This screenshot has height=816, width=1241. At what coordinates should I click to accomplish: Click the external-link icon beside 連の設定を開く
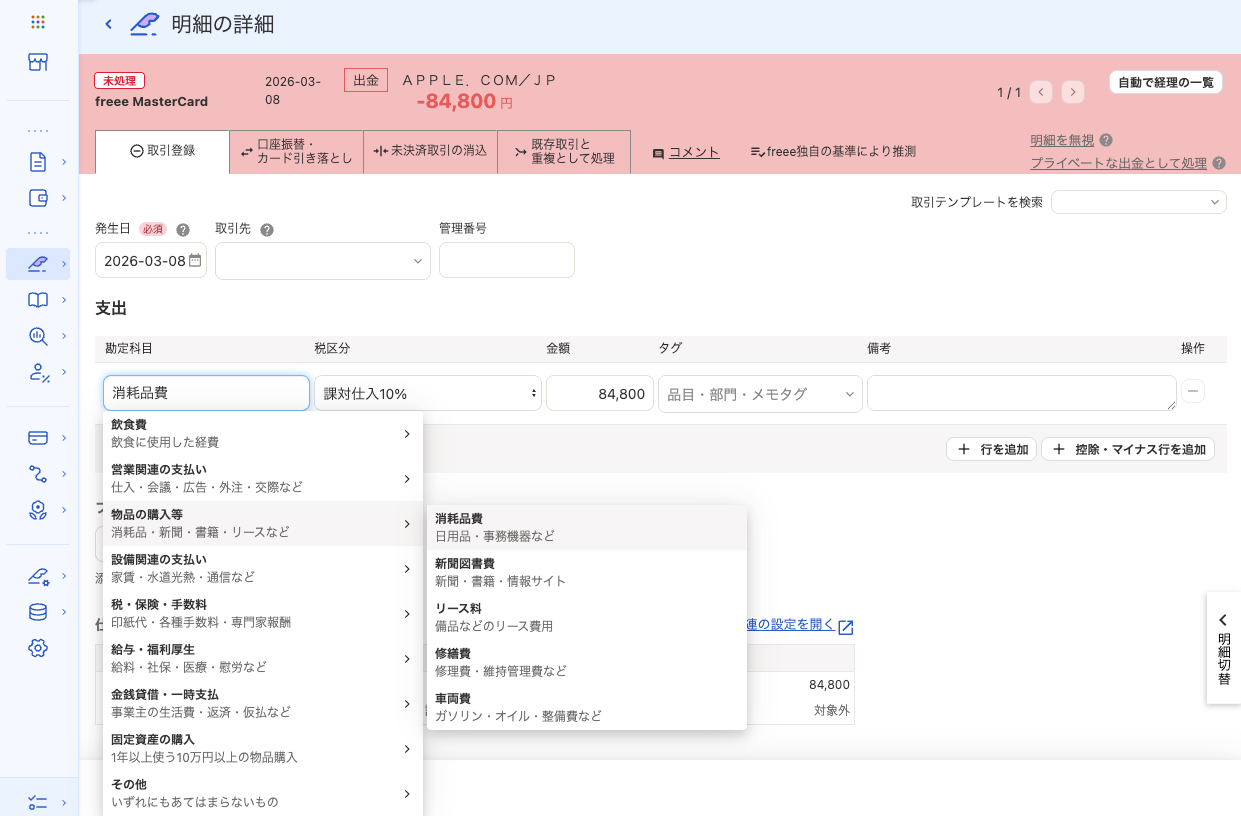click(x=846, y=627)
